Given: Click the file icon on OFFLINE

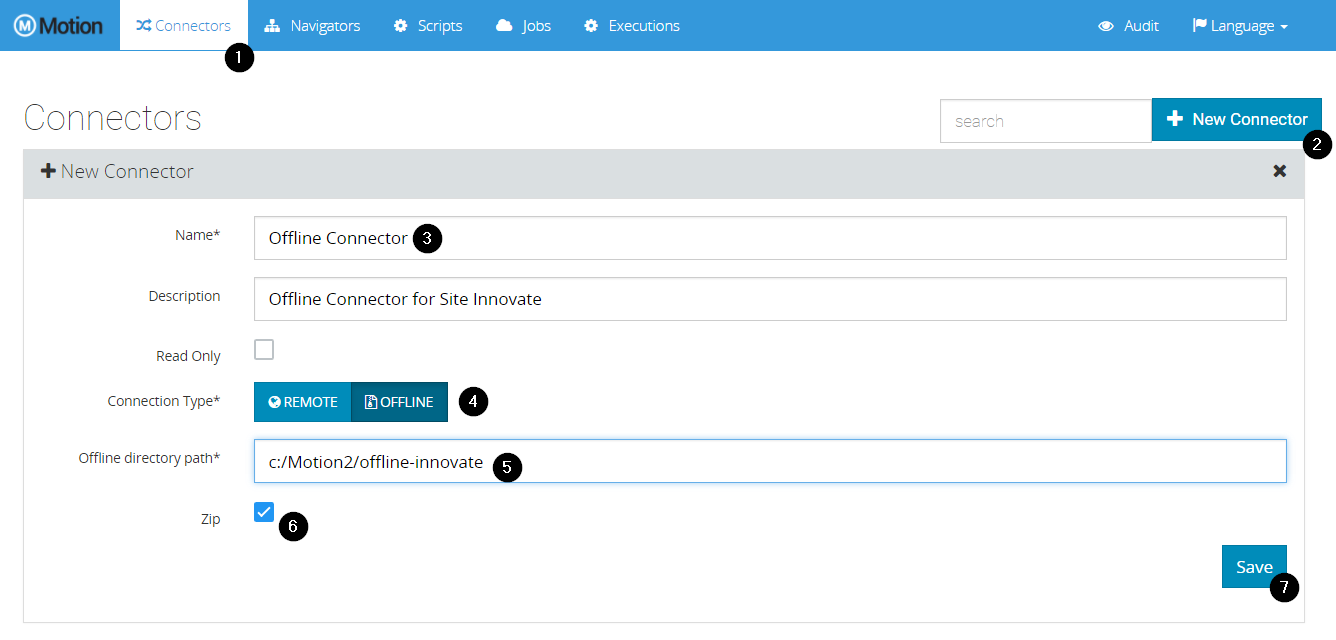Looking at the screenshot, I should (371, 402).
